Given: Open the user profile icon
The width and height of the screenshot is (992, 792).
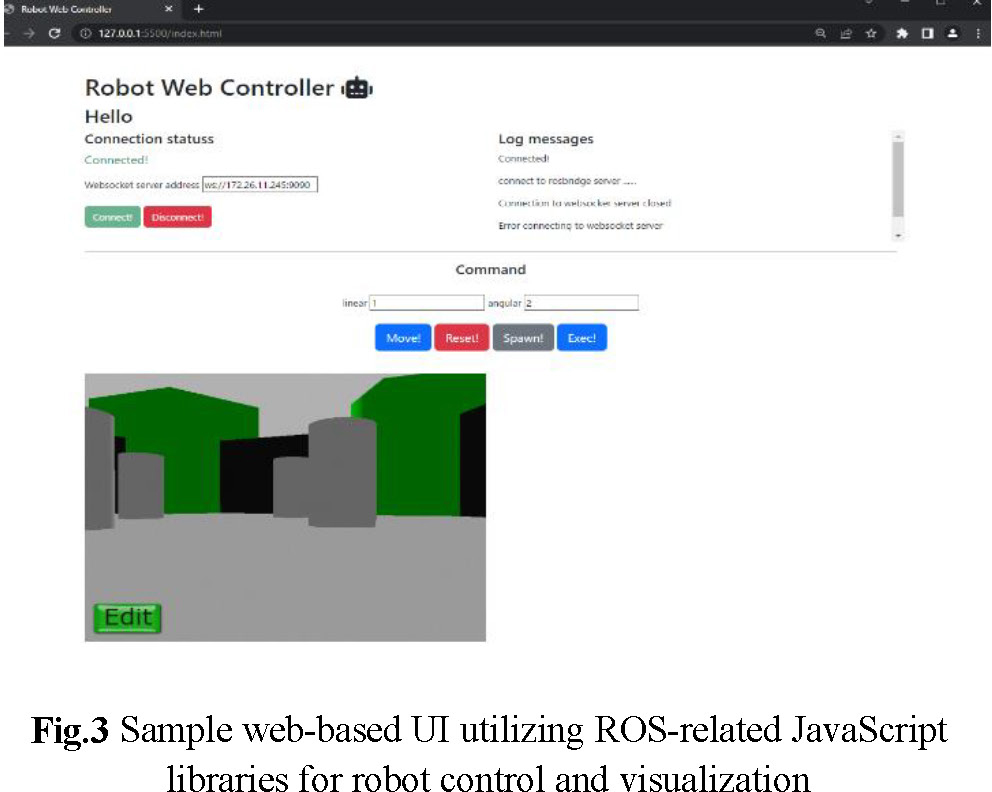Looking at the screenshot, I should (952, 33).
